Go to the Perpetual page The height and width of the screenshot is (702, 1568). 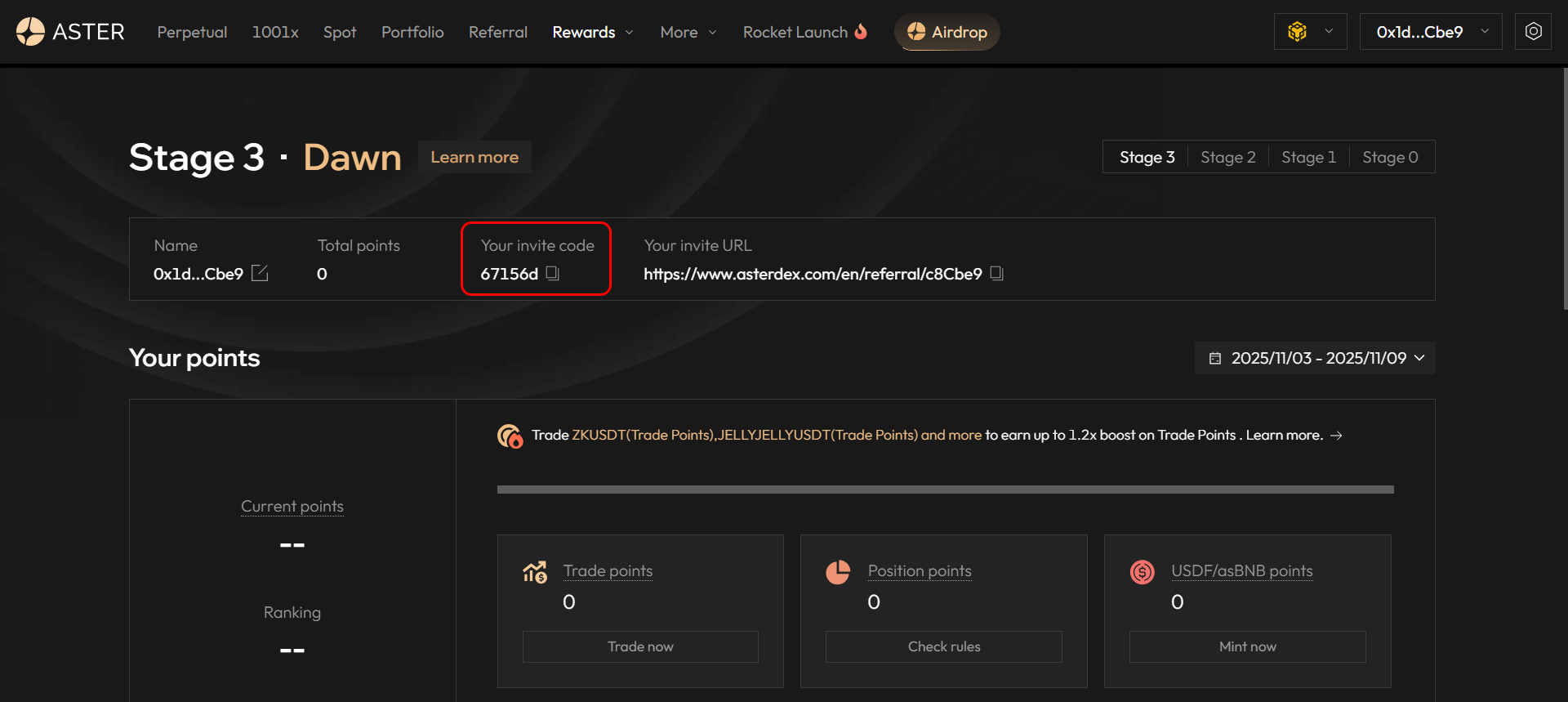tap(192, 32)
